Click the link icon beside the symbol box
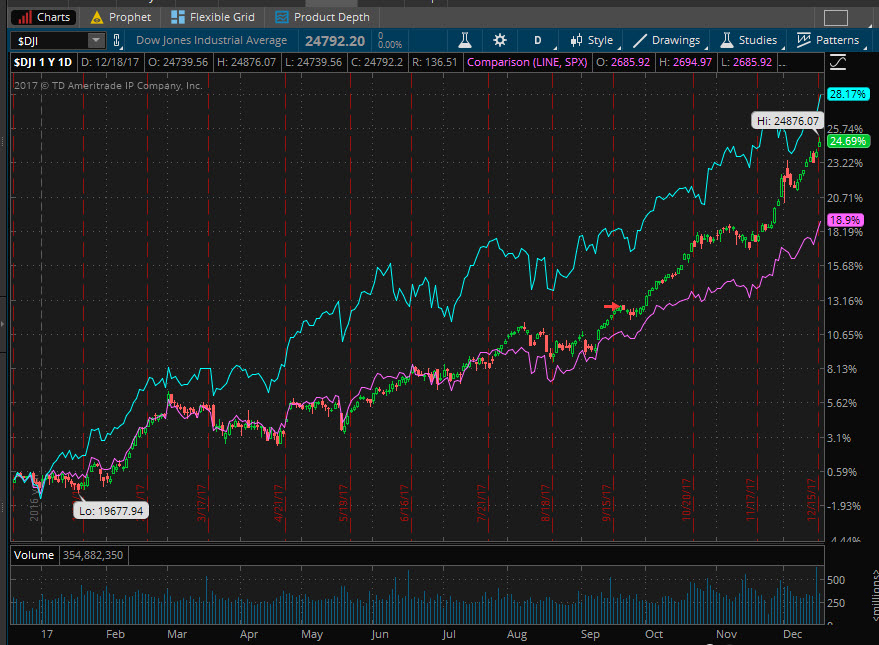The image size is (879, 645). coord(117,40)
